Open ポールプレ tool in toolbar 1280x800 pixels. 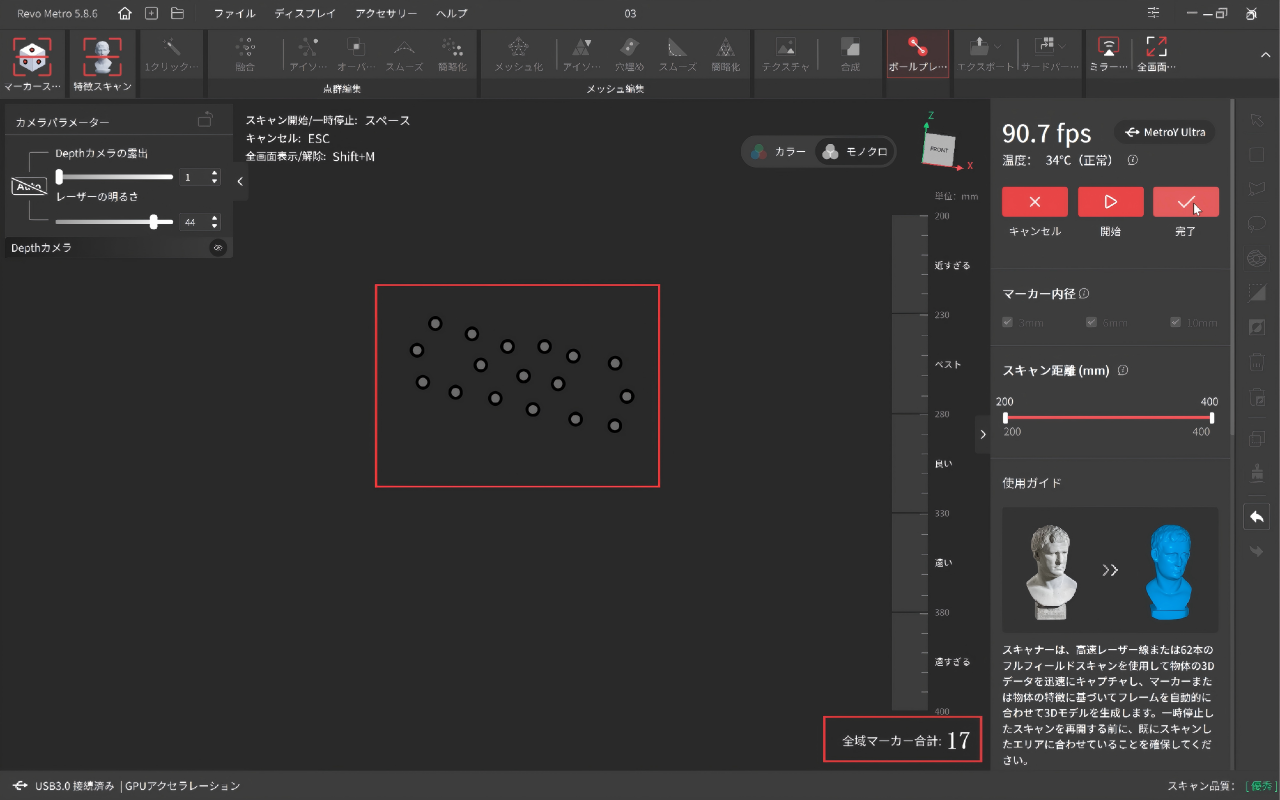coord(917,55)
